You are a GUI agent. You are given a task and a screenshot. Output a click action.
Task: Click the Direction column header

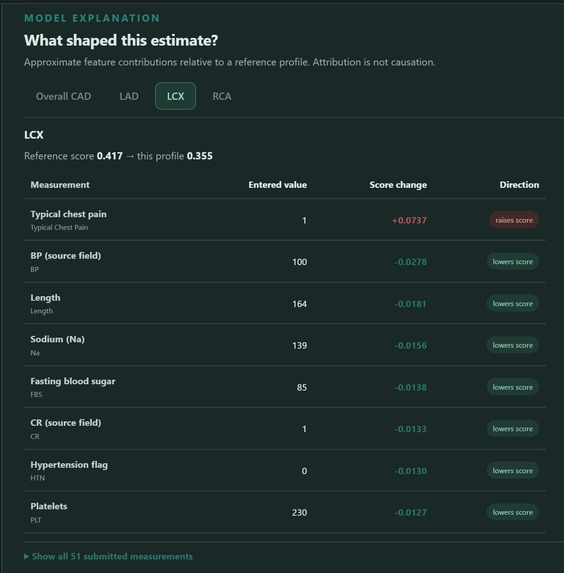click(519, 185)
